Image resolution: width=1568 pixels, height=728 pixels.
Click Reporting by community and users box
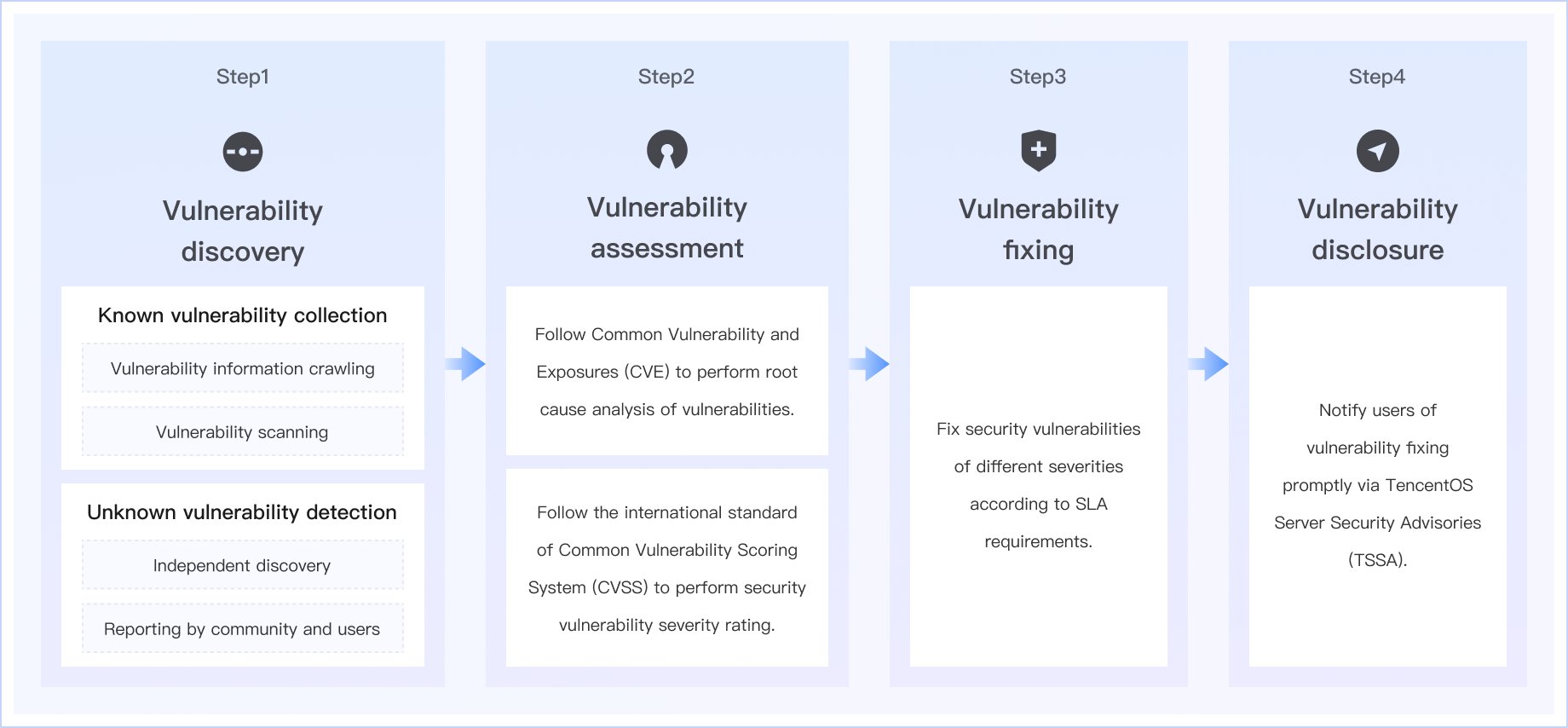click(243, 629)
